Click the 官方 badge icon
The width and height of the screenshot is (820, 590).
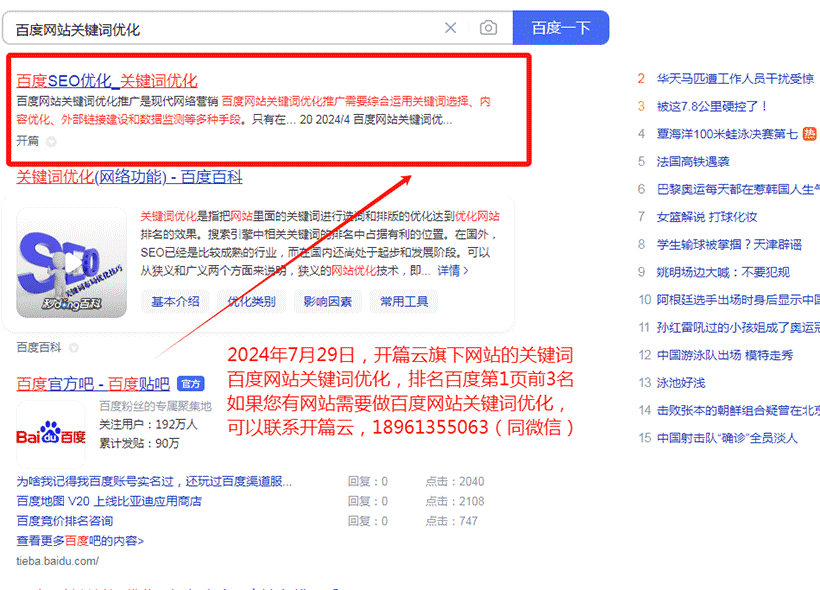pyautogui.click(x=190, y=383)
